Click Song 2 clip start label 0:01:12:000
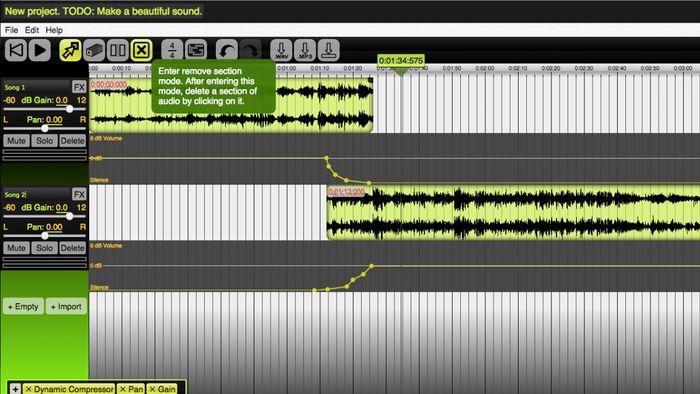This screenshot has width=700, height=394. (346, 192)
